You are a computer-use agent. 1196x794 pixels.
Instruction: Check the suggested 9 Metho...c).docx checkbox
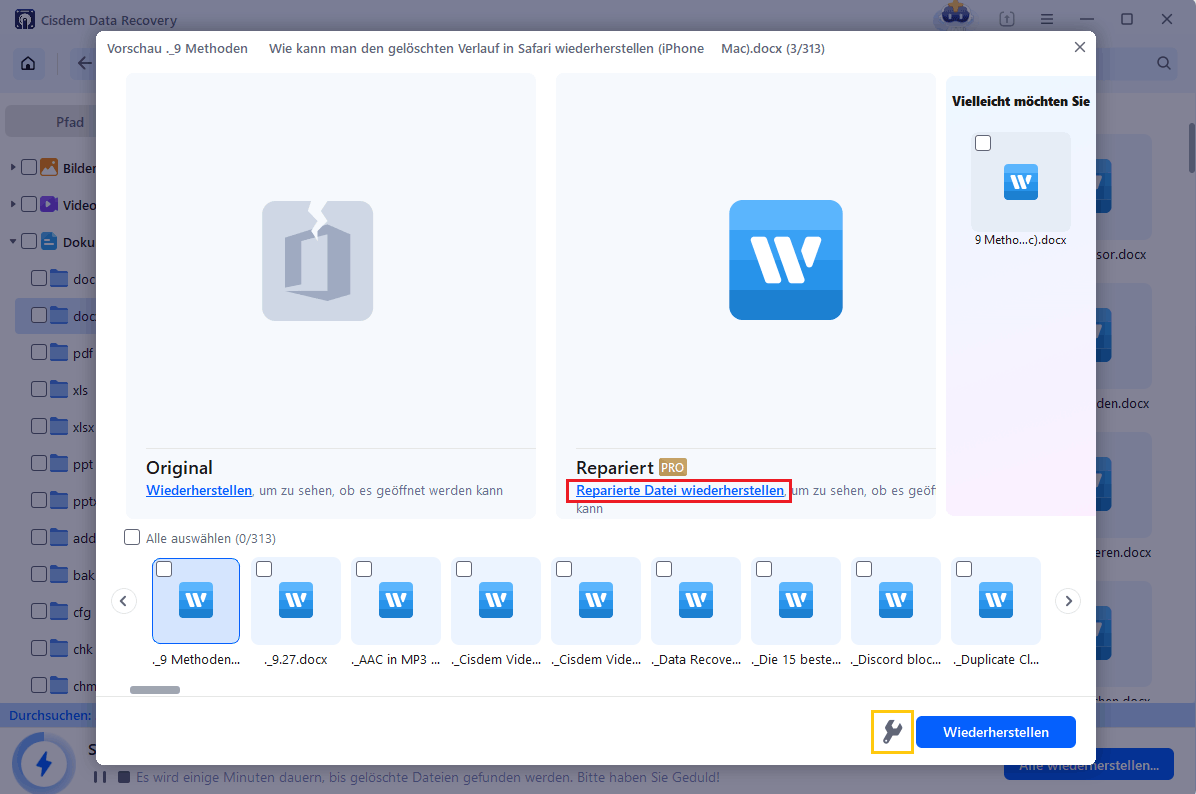982,143
